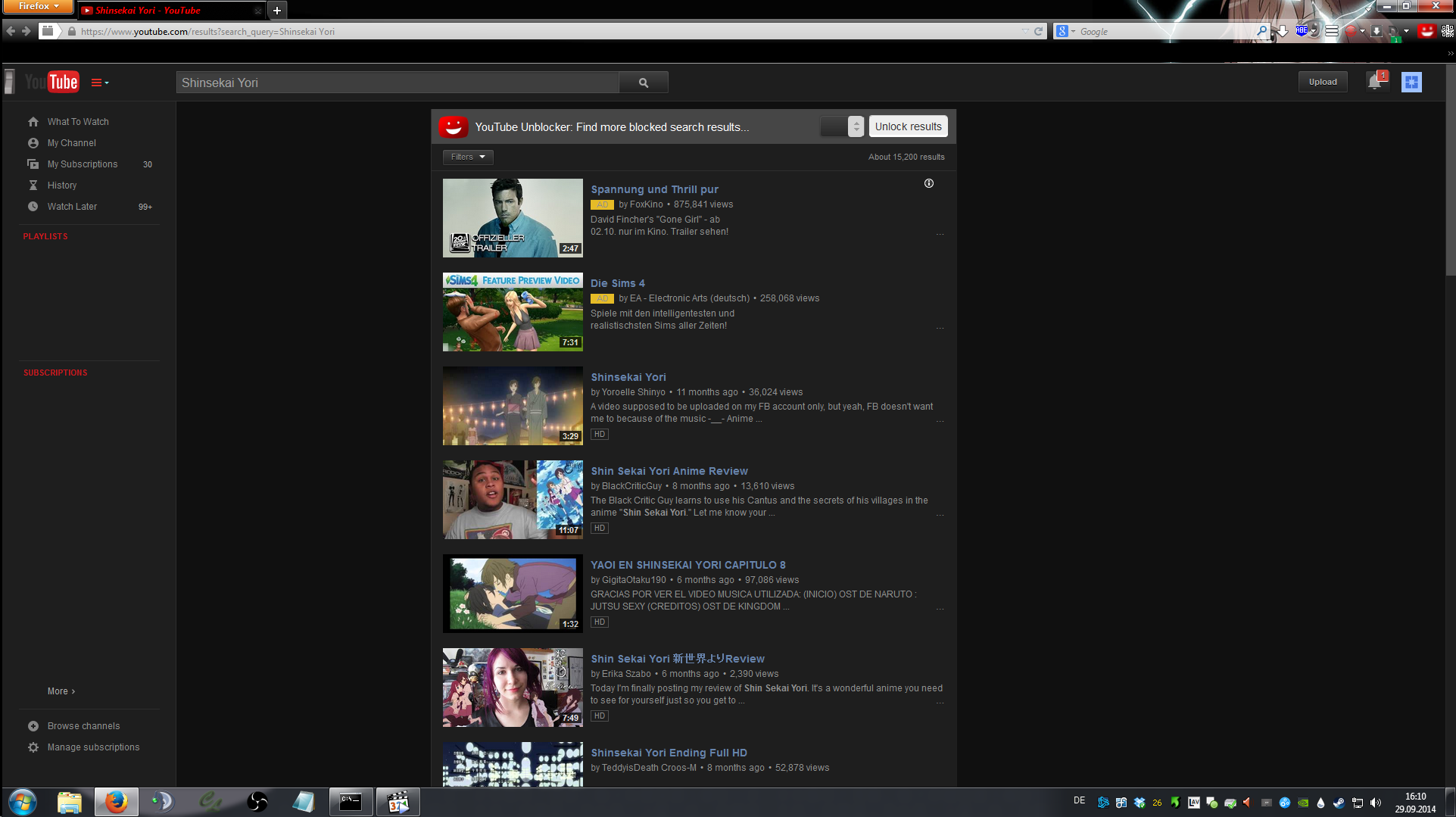
Task: Open the Erika Szabo review video thumbnail
Action: pyautogui.click(x=513, y=688)
